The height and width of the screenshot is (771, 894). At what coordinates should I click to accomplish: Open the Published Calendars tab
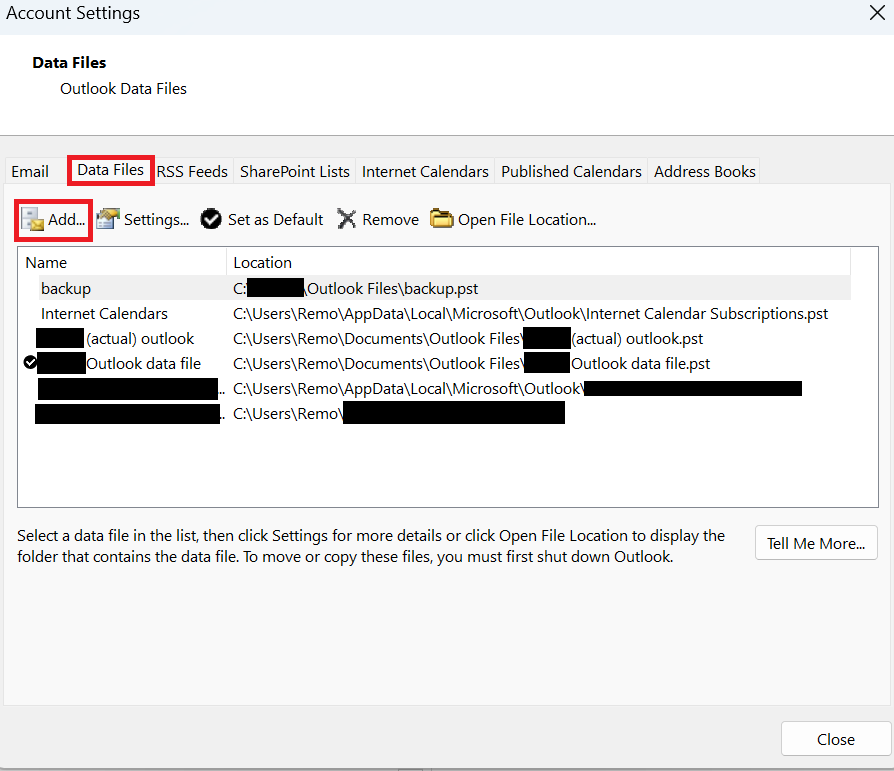click(570, 171)
